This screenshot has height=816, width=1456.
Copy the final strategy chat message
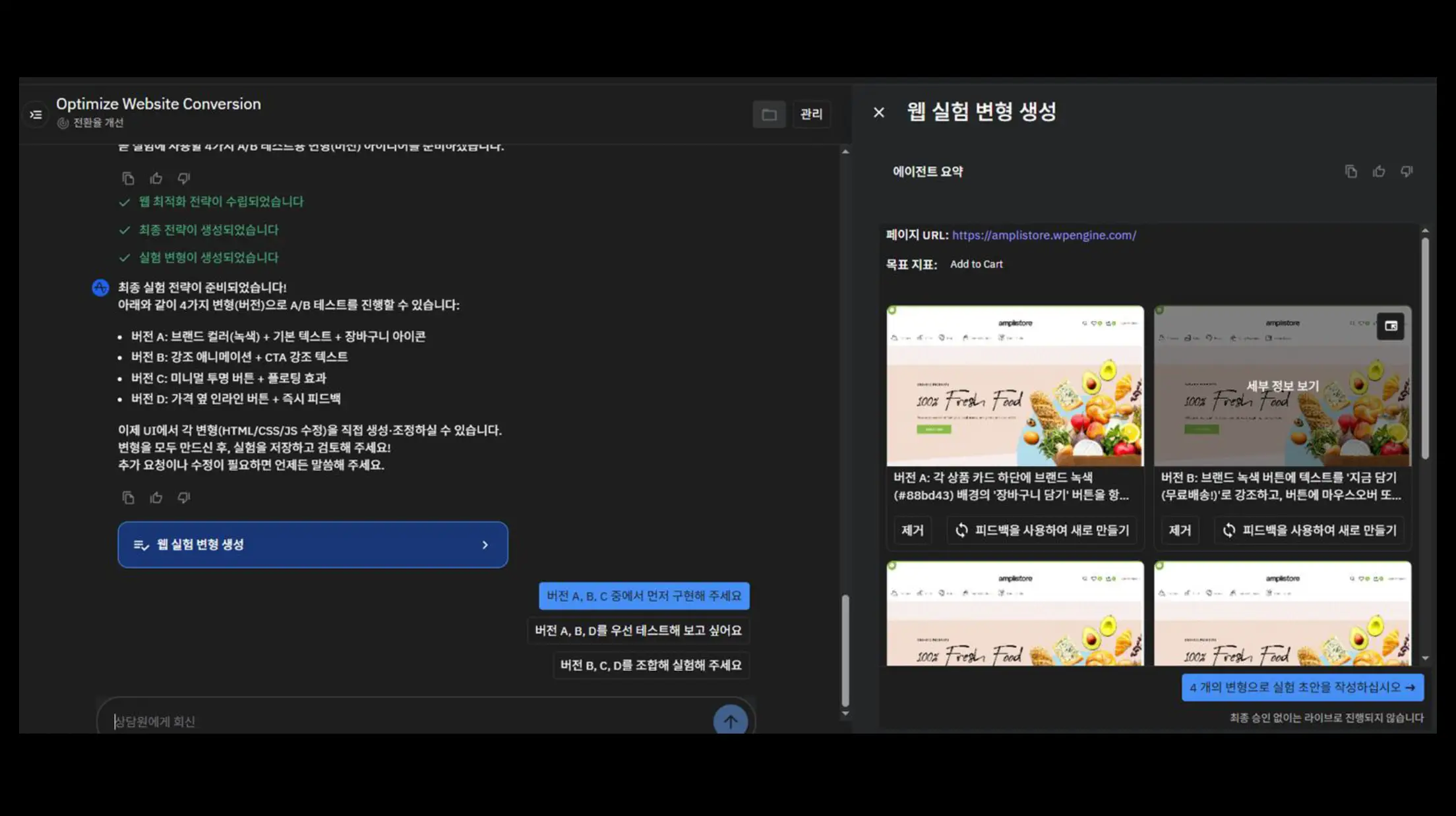(129, 498)
